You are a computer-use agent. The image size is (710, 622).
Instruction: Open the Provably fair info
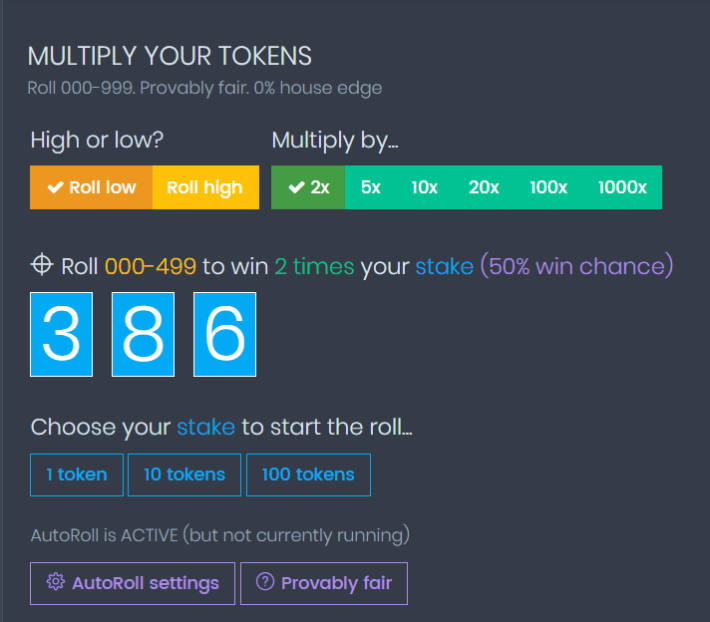click(324, 584)
